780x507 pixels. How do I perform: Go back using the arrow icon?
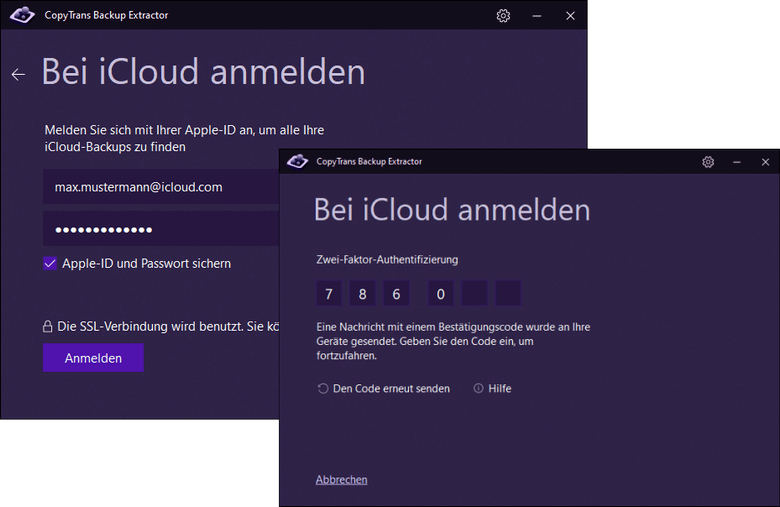(18, 75)
